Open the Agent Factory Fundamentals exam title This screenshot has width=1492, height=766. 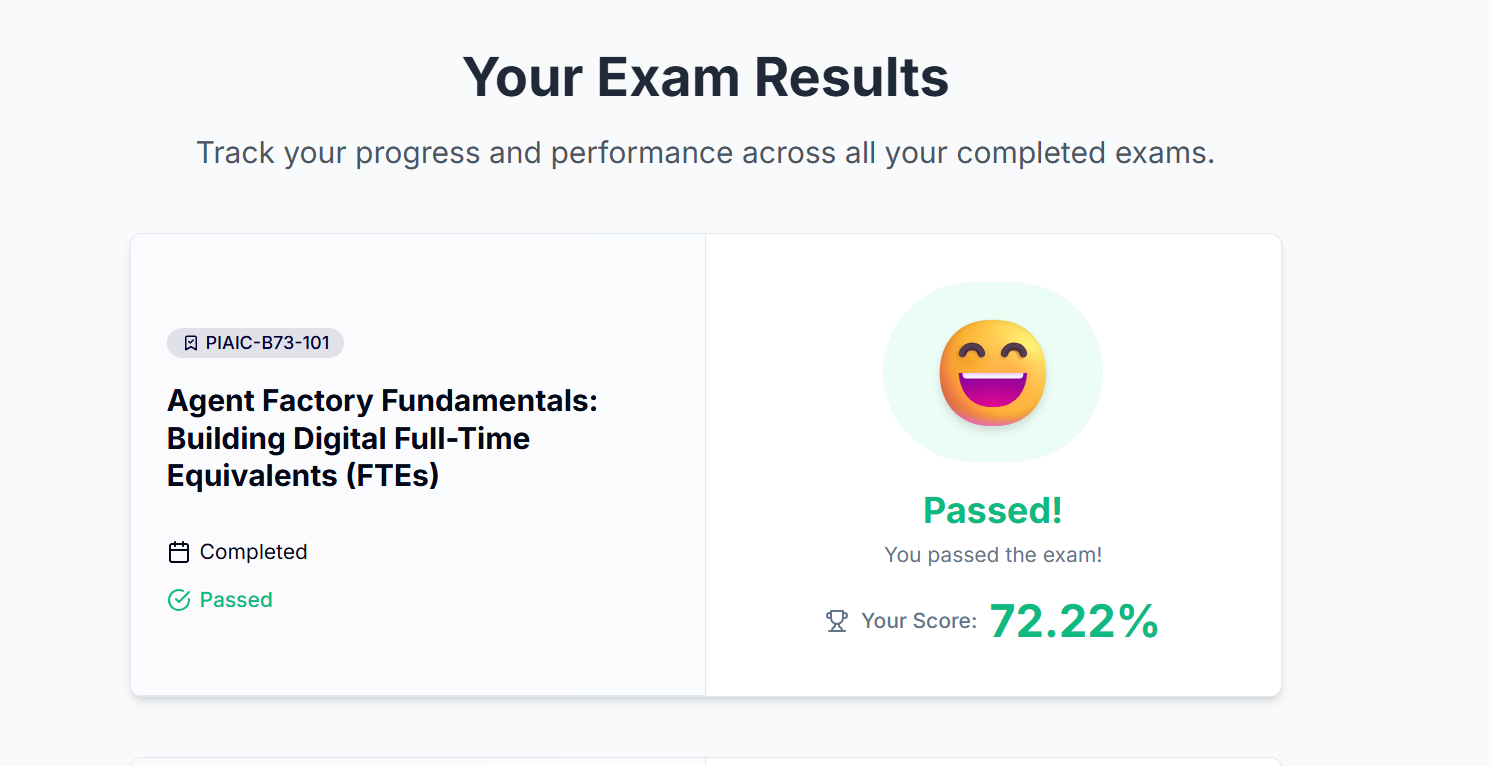[382, 438]
